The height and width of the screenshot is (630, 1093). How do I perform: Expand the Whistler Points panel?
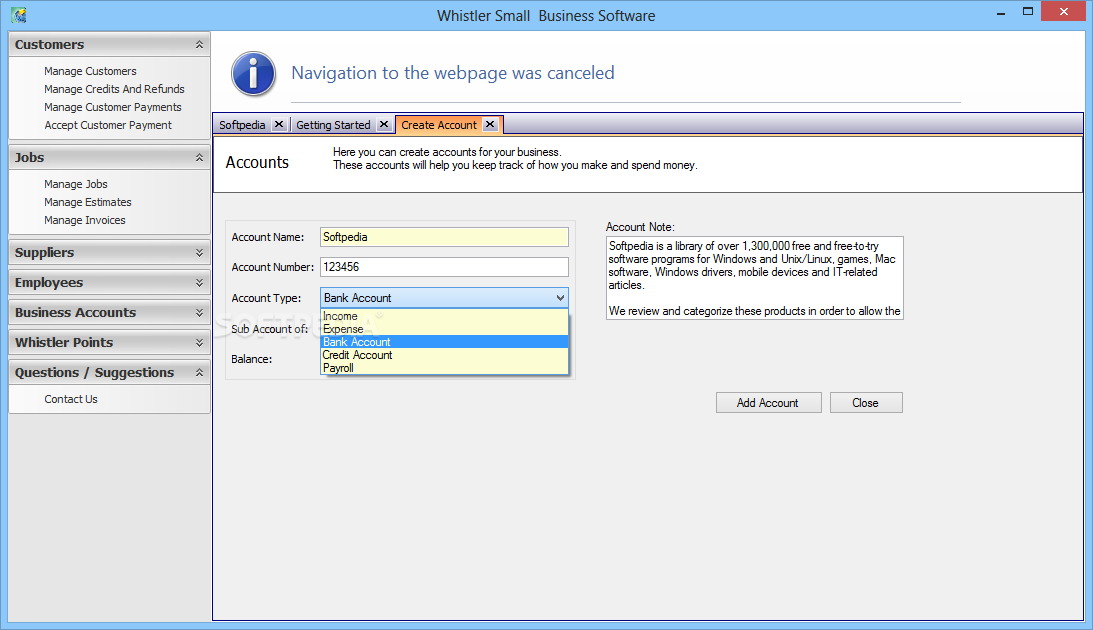click(x=199, y=342)
